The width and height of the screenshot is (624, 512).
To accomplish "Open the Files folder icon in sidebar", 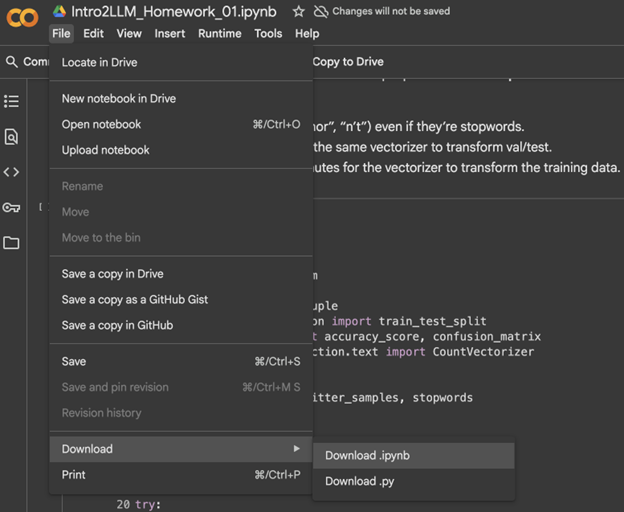I will pyautogui.click(x=11, y=243).
